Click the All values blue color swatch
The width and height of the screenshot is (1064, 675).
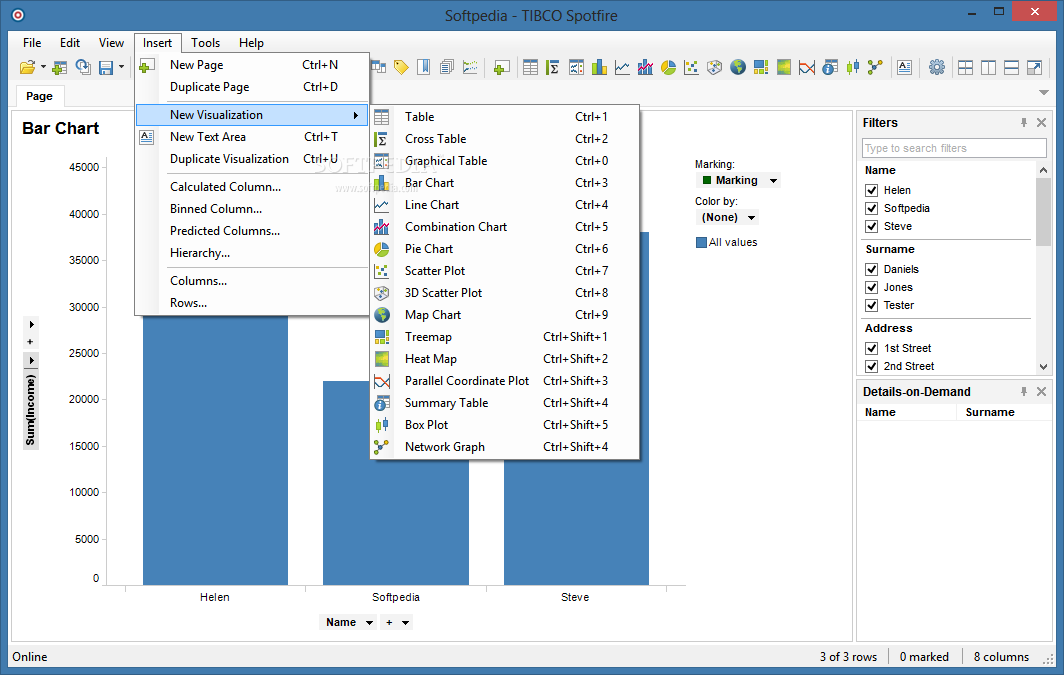coord(702,242)
